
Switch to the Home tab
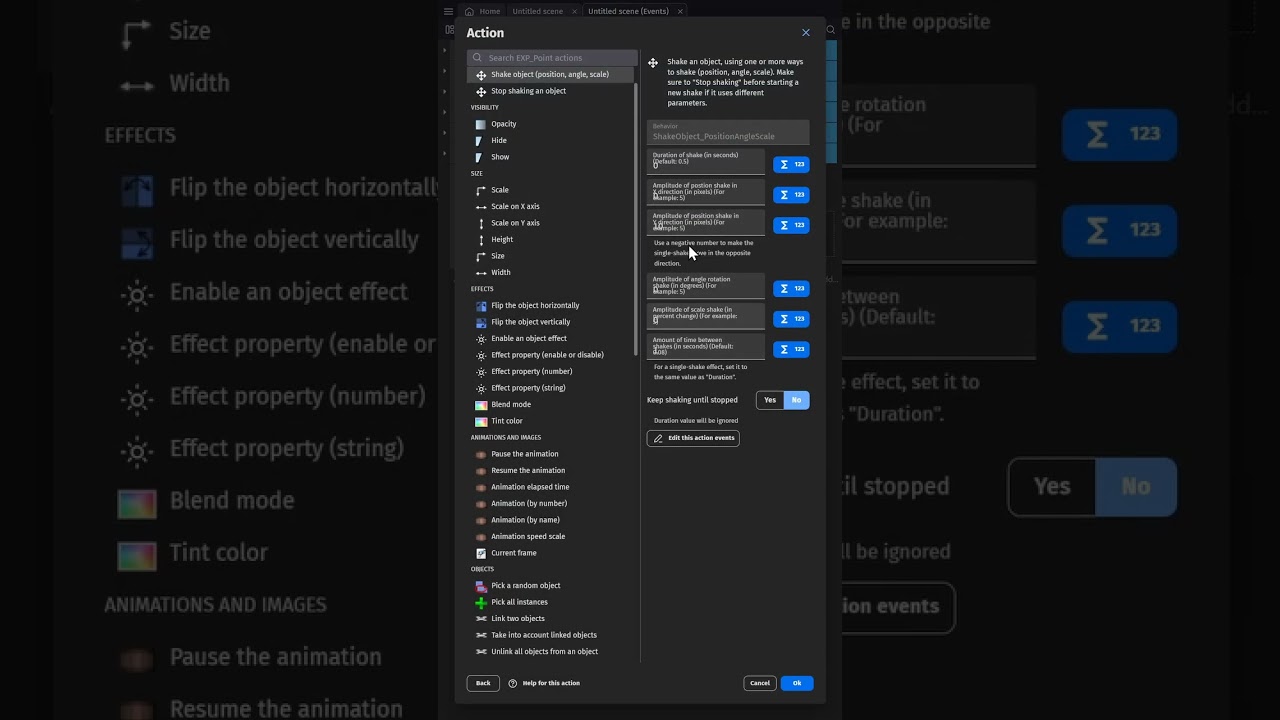[483, 11]
